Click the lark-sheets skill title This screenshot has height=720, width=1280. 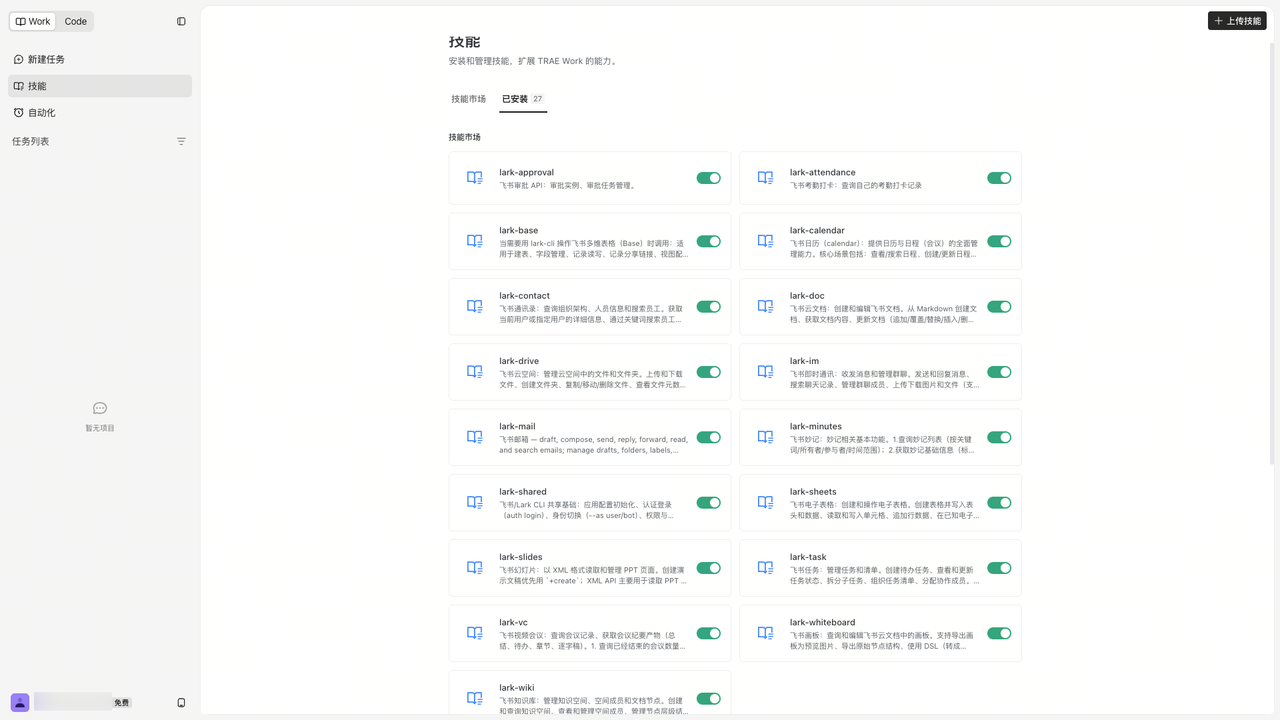point(812,492)
